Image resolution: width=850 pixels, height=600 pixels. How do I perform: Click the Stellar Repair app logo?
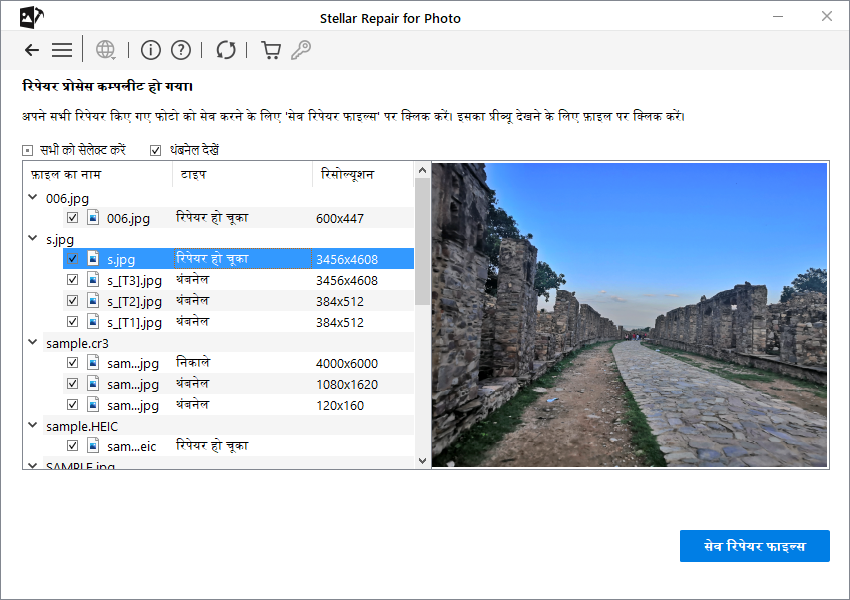pos(31,17)
